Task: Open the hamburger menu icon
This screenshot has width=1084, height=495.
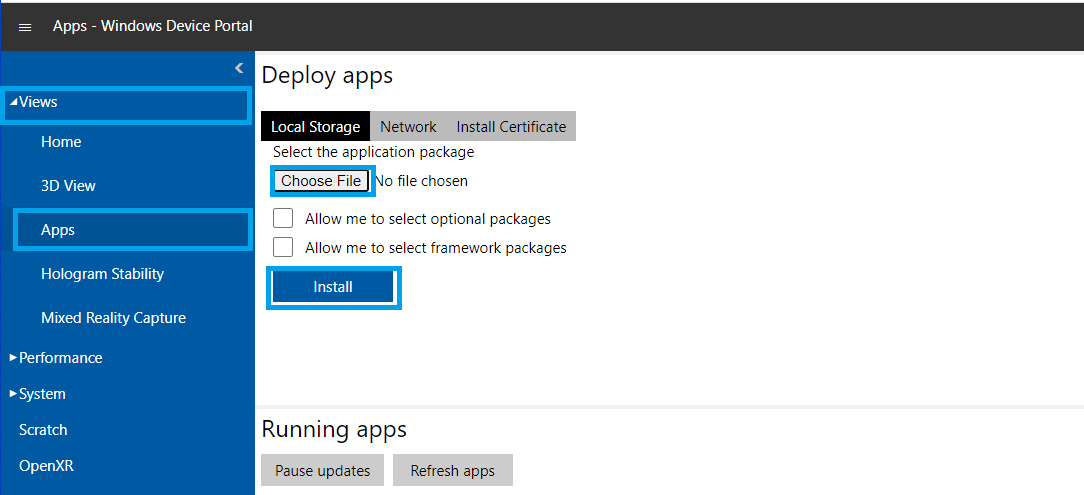Action: pos(25,27)
